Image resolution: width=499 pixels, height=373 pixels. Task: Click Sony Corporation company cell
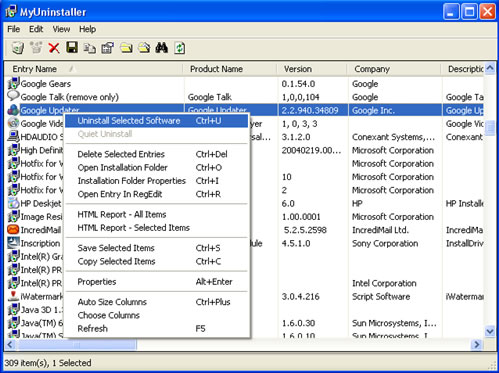coord(385,243)
